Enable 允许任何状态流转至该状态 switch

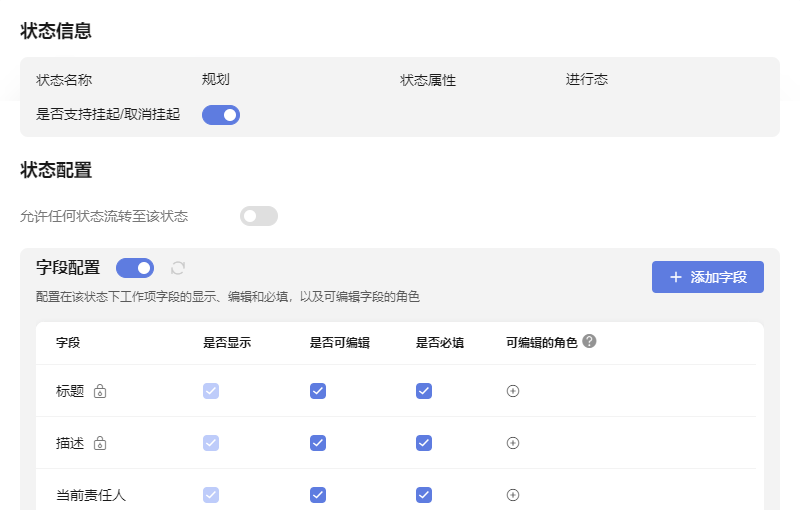[x=258, y=216]
